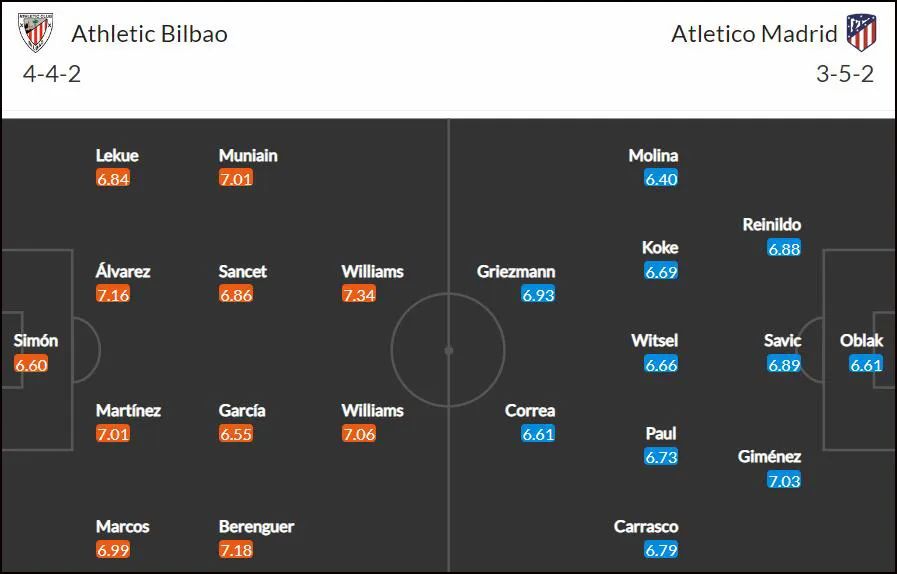Select goalkeeper Simón on the pitch

click(x=35, y=341)
